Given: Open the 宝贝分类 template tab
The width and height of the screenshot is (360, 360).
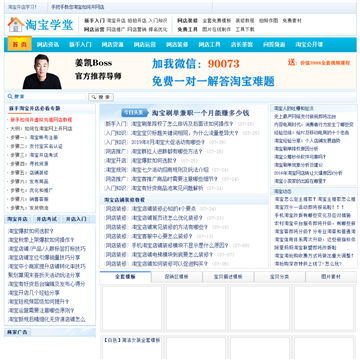Looking at the screenshot, I should coord(279,277).
